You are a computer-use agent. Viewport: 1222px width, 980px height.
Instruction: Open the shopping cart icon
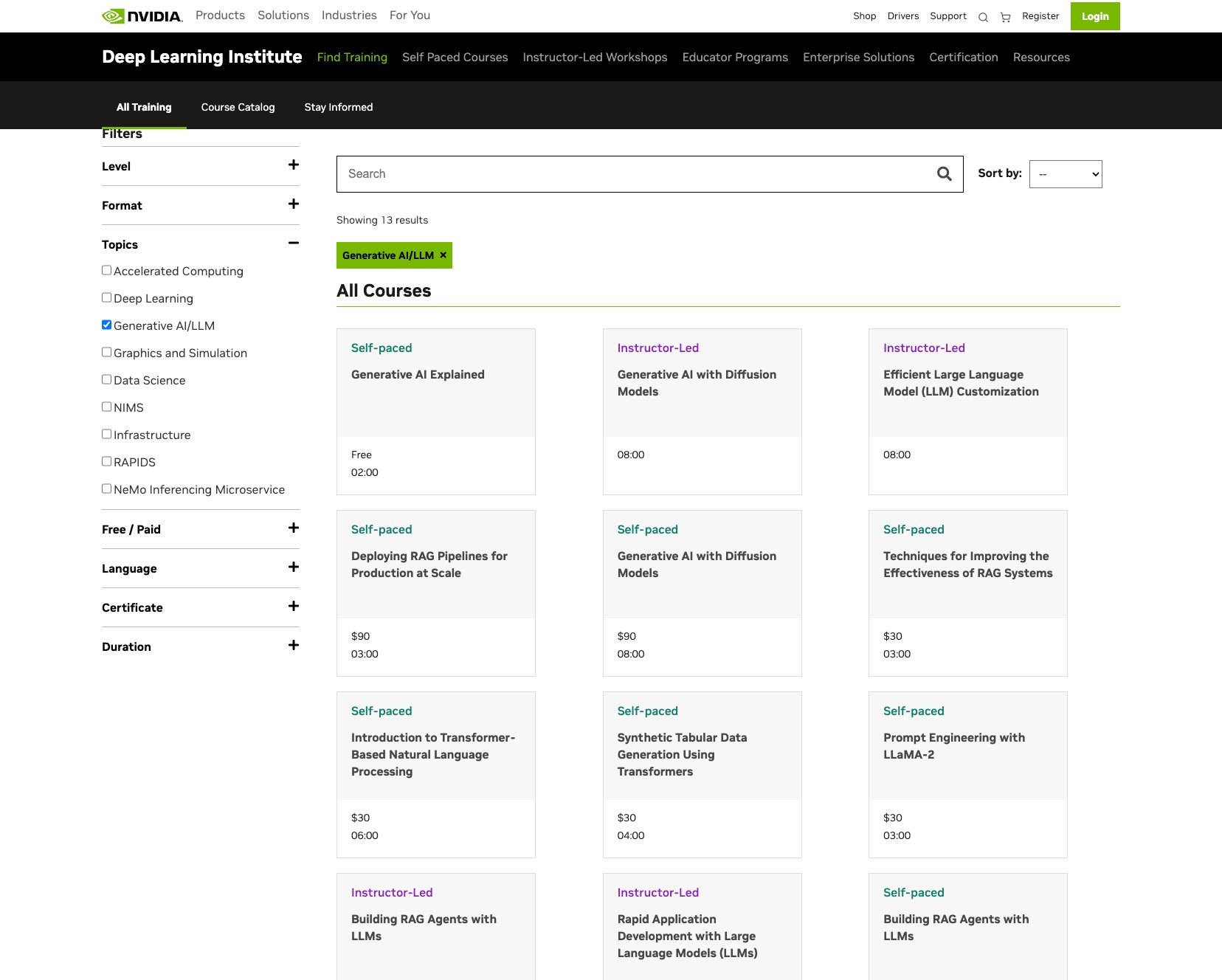point(1005,17)
